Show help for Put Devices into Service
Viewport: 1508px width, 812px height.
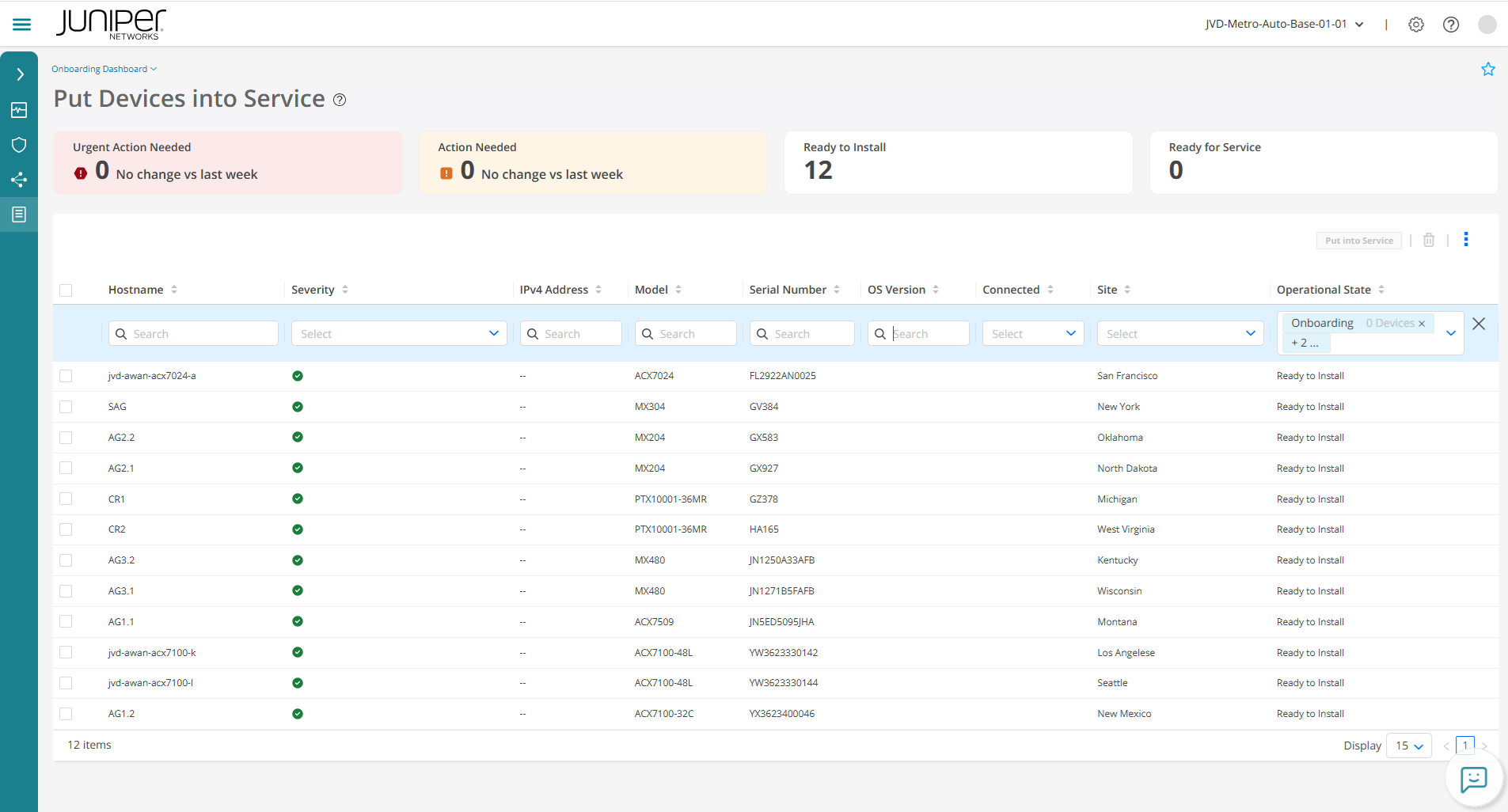click(x=340, y=100)
